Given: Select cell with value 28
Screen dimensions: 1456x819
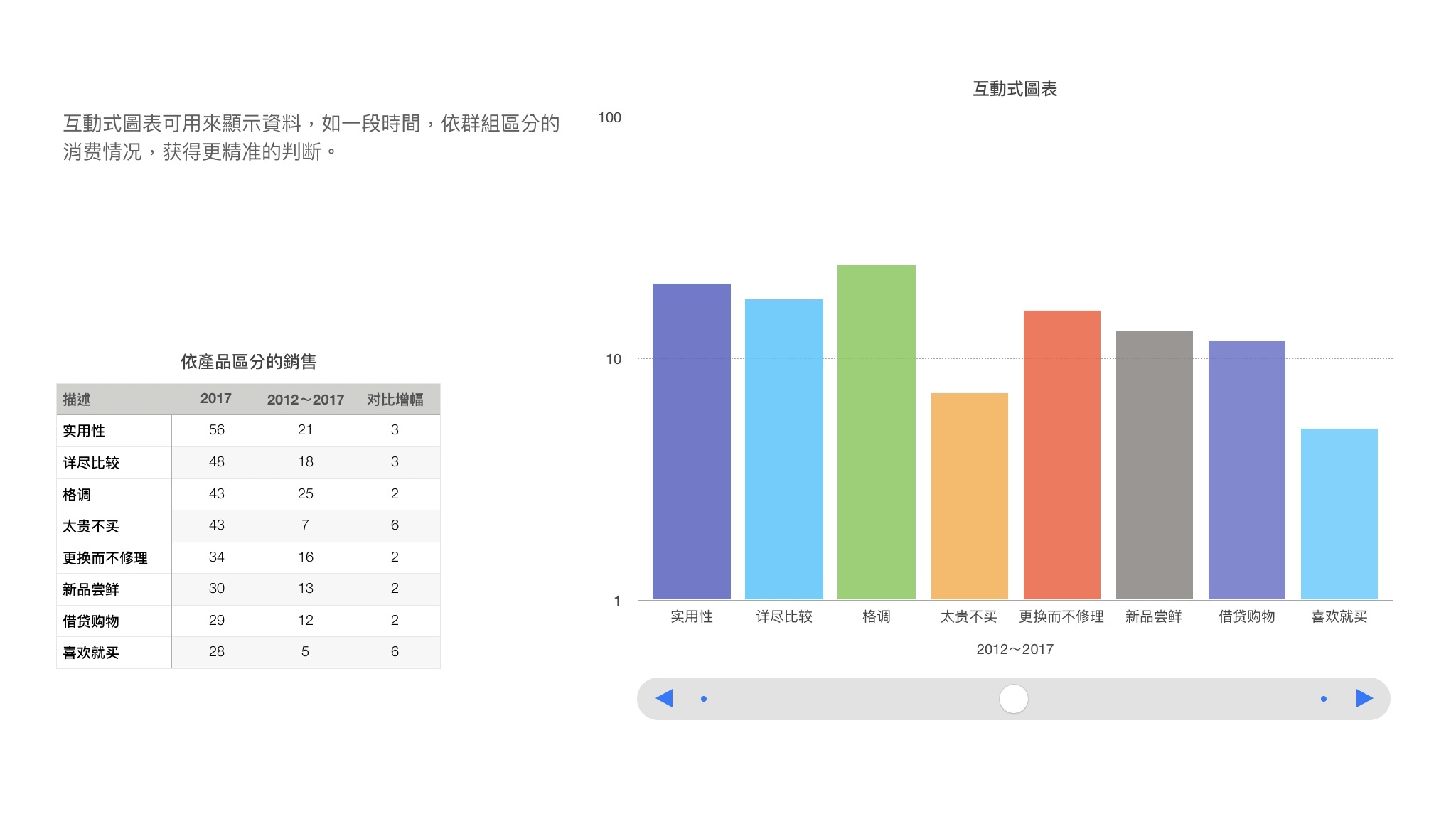Looking at the screenshot, I should tap(217, 652).
